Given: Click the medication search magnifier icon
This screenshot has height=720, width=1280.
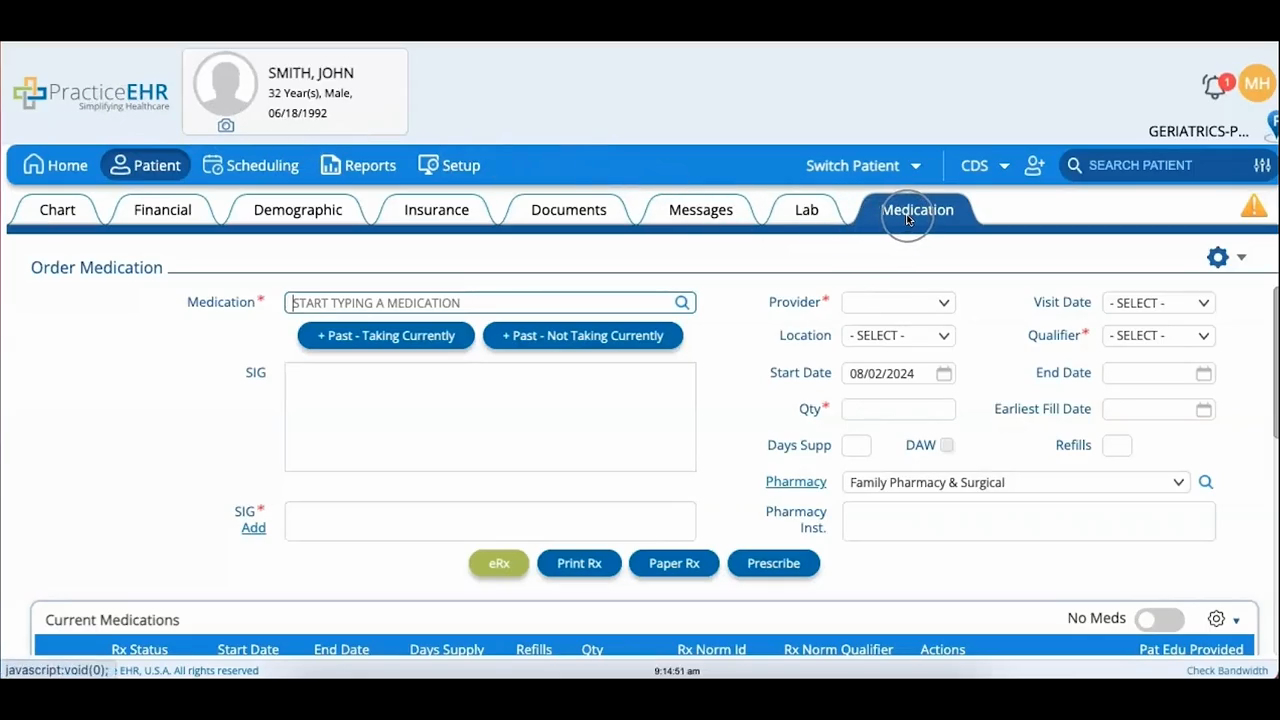Looking at the screenshot, I should coord(682,303).
